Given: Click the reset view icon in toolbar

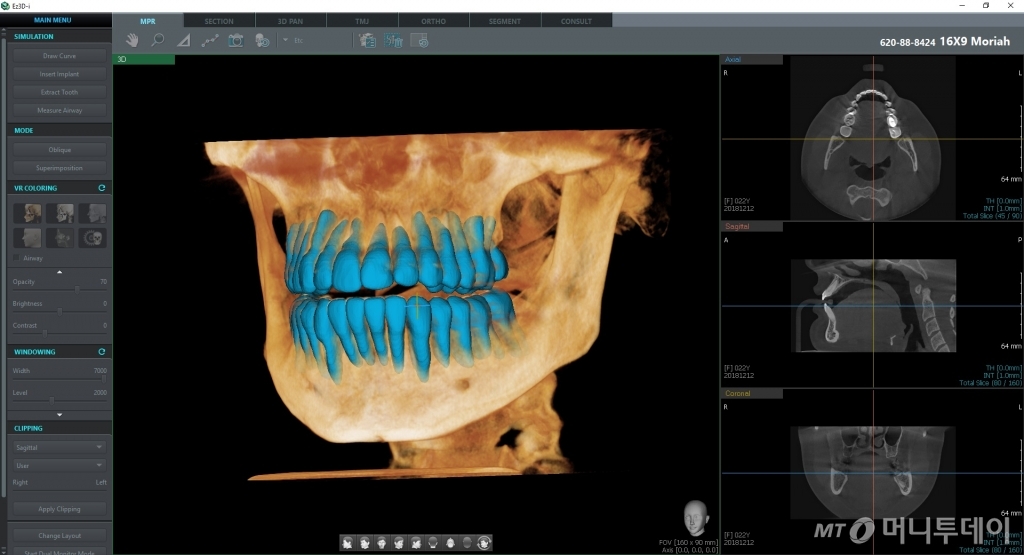Looking at the screenshot, I should [x=419, y=40].
